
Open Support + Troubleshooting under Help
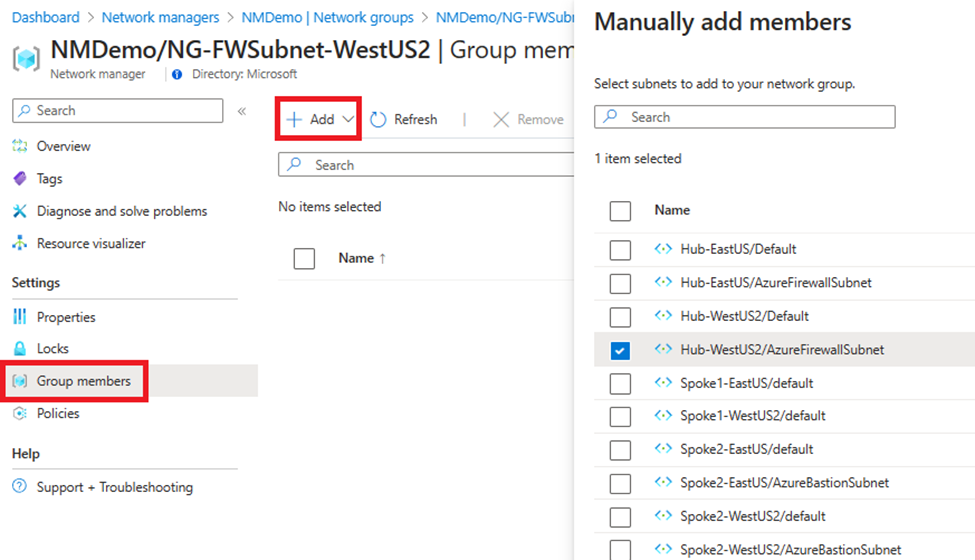(x=114, y=487)
